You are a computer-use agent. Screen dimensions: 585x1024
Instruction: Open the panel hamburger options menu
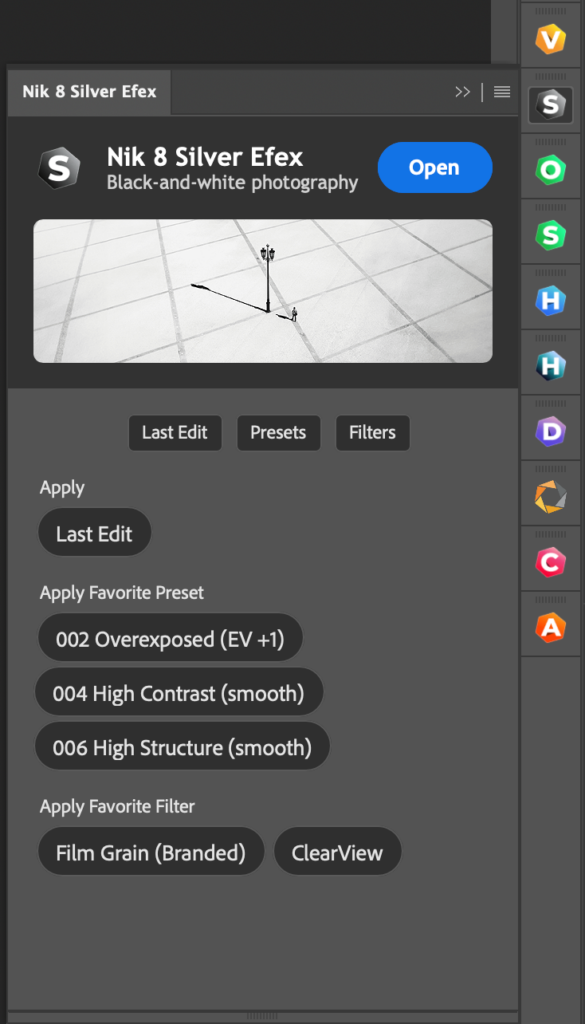click(501, 92)
